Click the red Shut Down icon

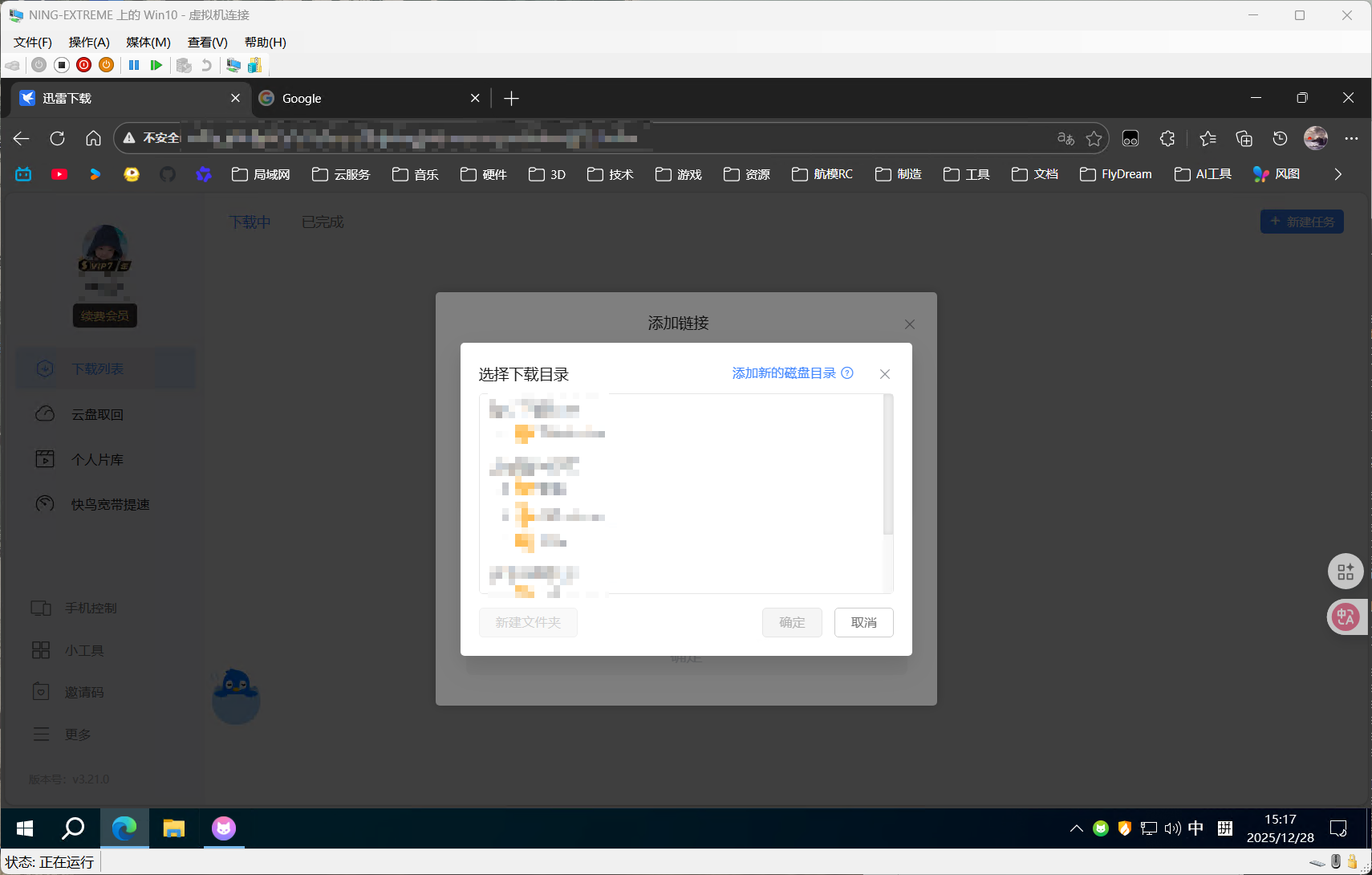tap(83, 65)
